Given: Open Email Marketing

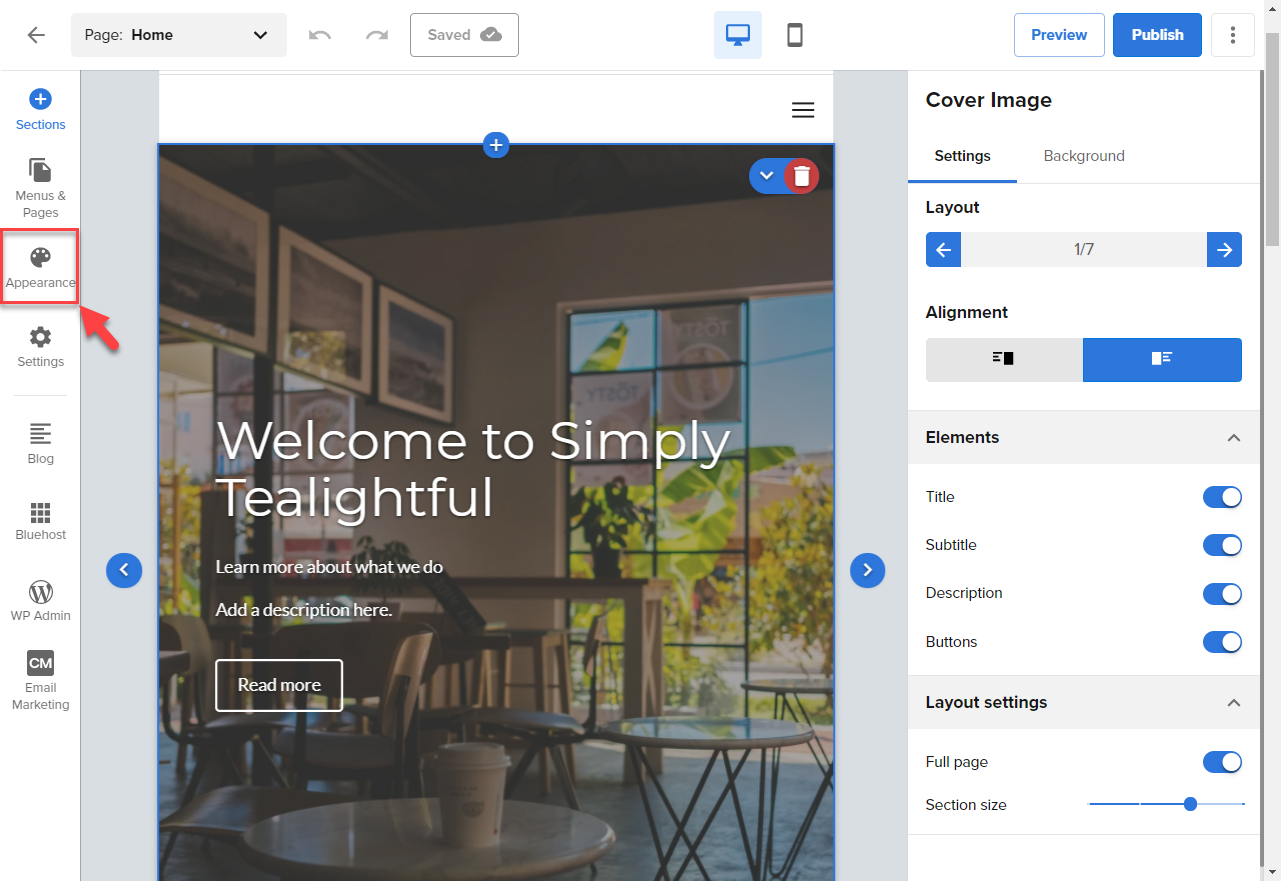Looking at the screenshot, I should 40,681.
